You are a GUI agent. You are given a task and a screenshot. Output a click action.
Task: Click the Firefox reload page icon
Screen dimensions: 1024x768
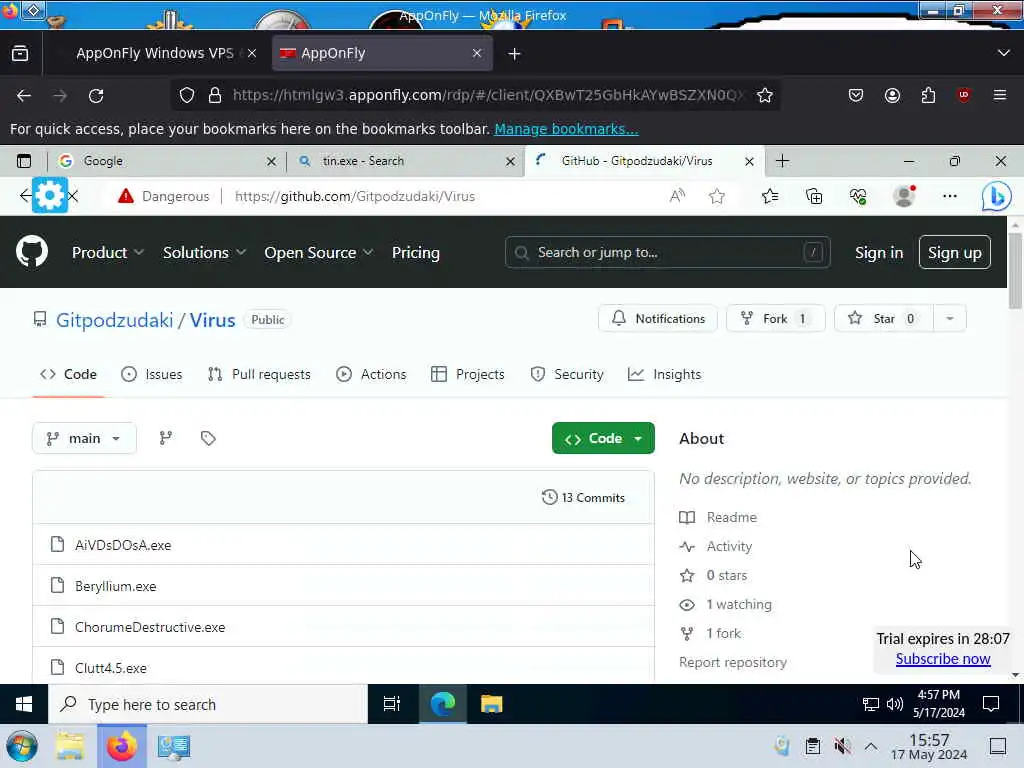(x=96, y=96)
